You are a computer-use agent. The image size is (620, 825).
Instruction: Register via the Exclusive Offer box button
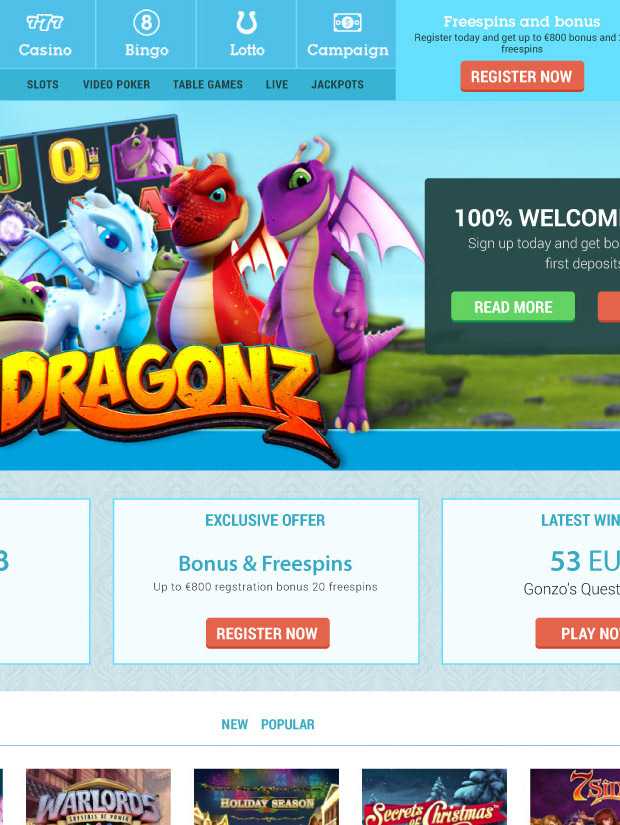(x=267, y=633)
